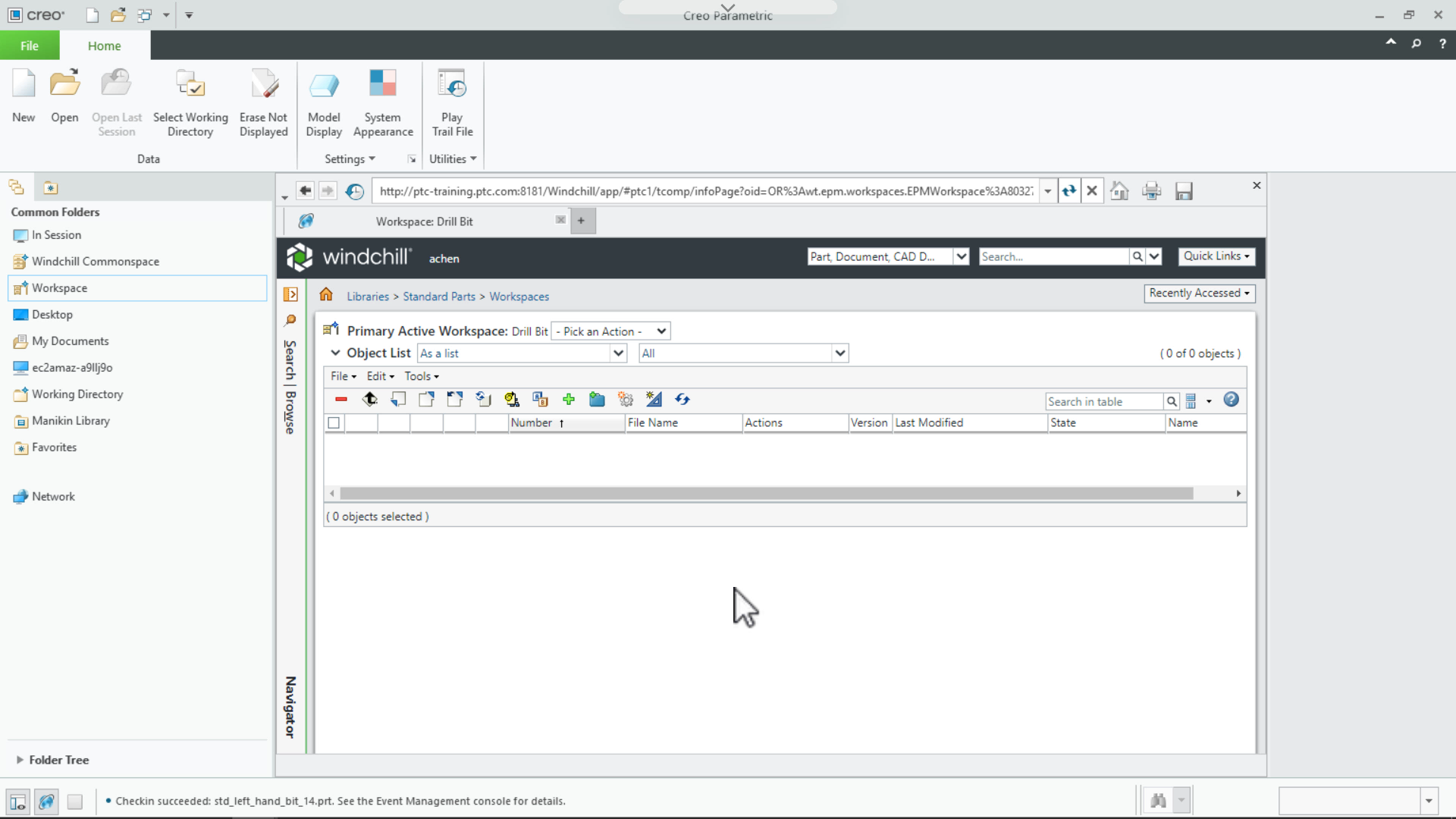Open the Part, Document, CAD search type dropdown

coord(888,256)
